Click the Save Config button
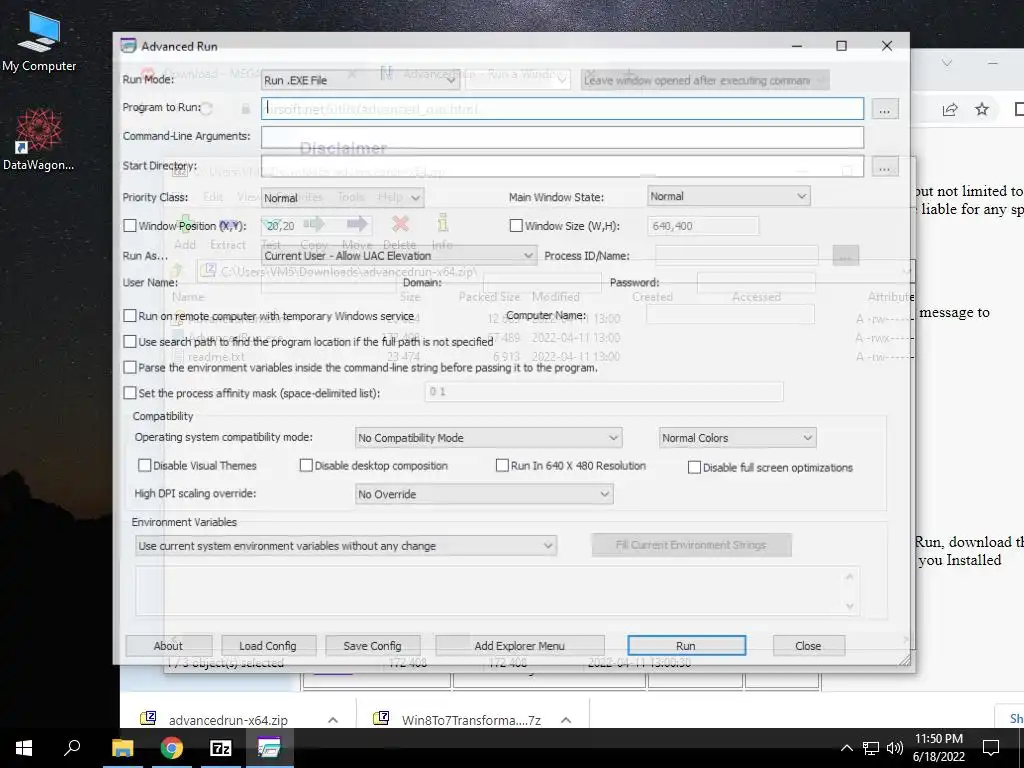Image resolution: width=1024 pixels, height=768 pixels. tap(373, 645)
